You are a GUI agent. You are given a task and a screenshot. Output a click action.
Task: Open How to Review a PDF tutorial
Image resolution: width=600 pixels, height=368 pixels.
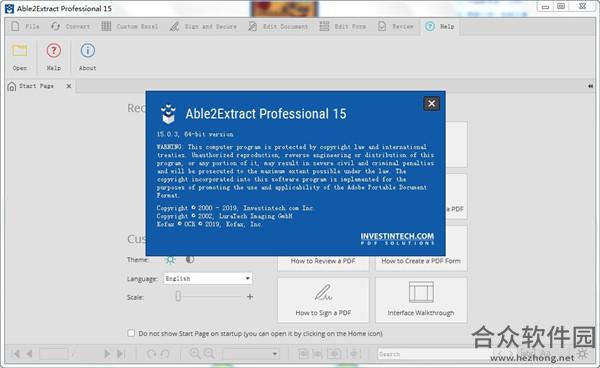click(323, 261)
